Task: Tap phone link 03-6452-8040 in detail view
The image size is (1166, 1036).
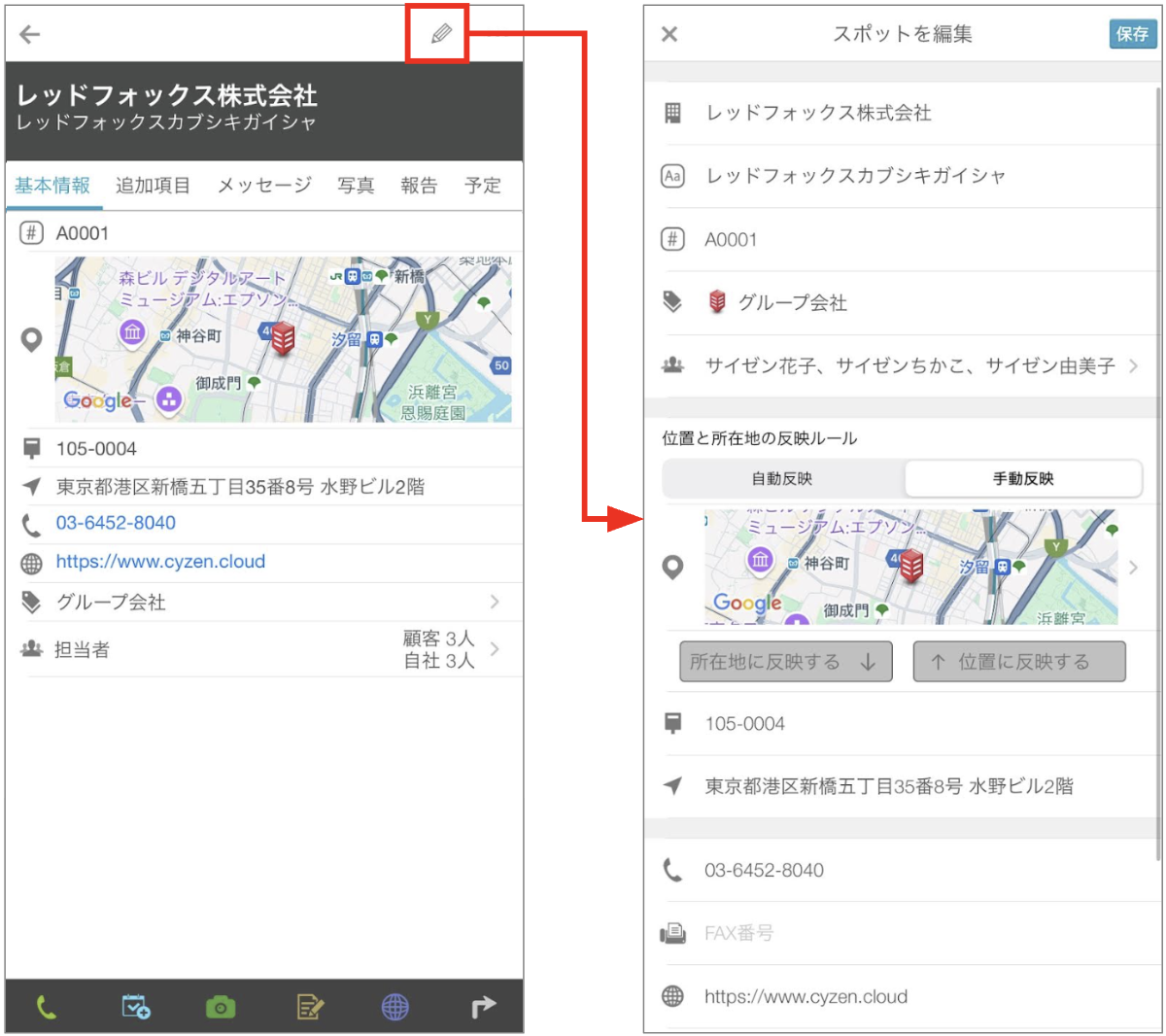Action: (116, 523)
